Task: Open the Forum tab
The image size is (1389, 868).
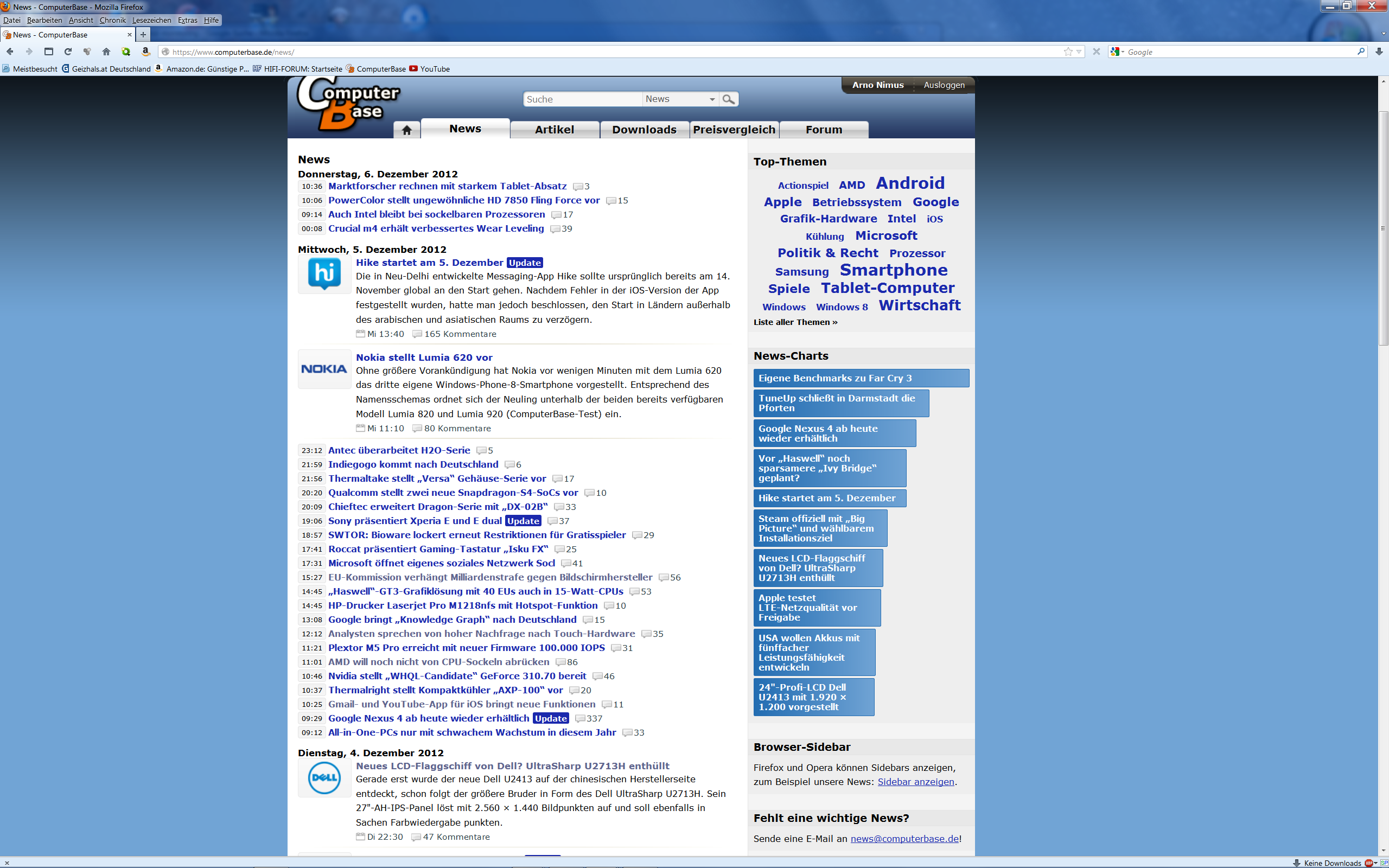Action: 824,130
